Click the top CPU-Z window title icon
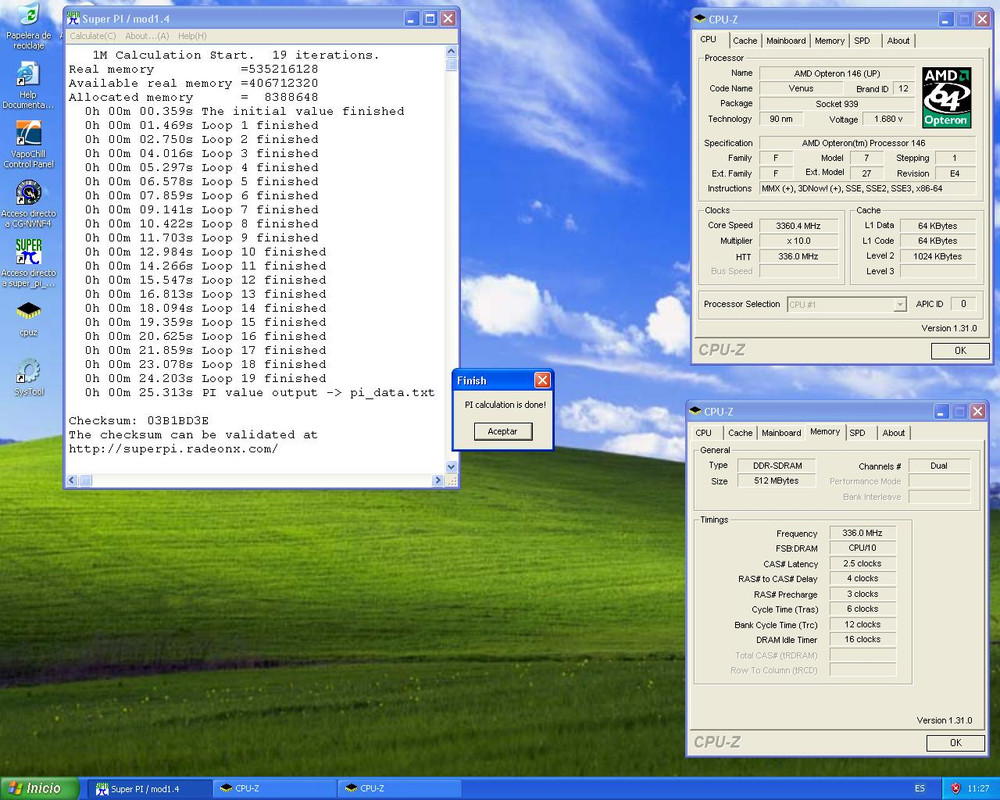1000x800 pixels. (700, 19)
